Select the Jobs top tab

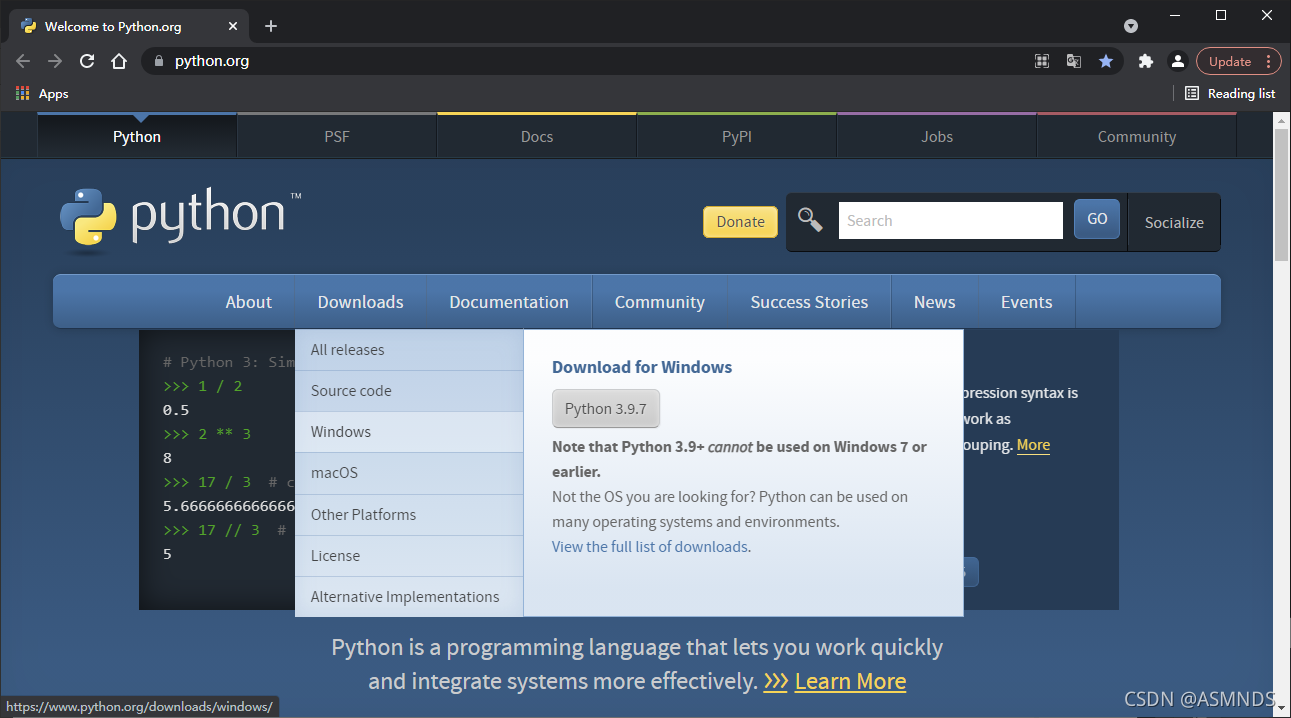[937, 136]
